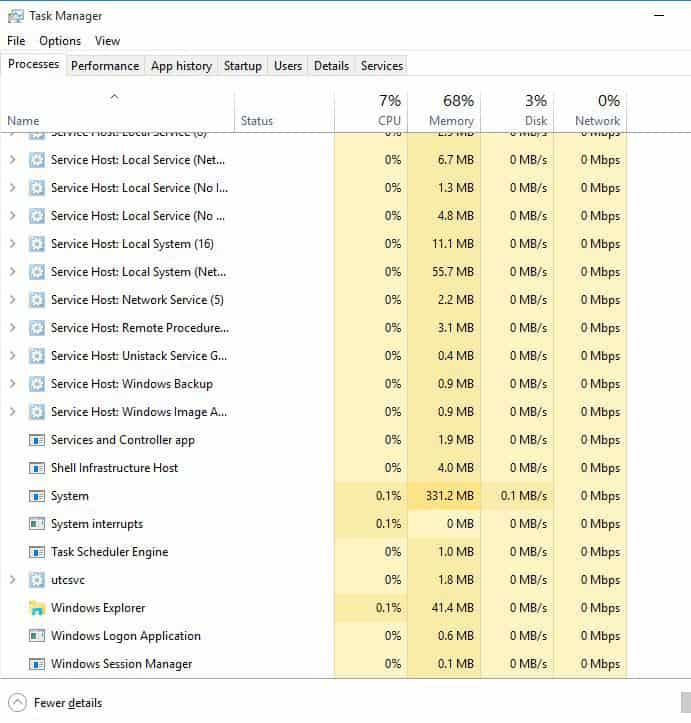Image resolution: width=691 pixels, height=723 pixels.
Task: Minimize the Task Manager window
Action: [659, 15]
